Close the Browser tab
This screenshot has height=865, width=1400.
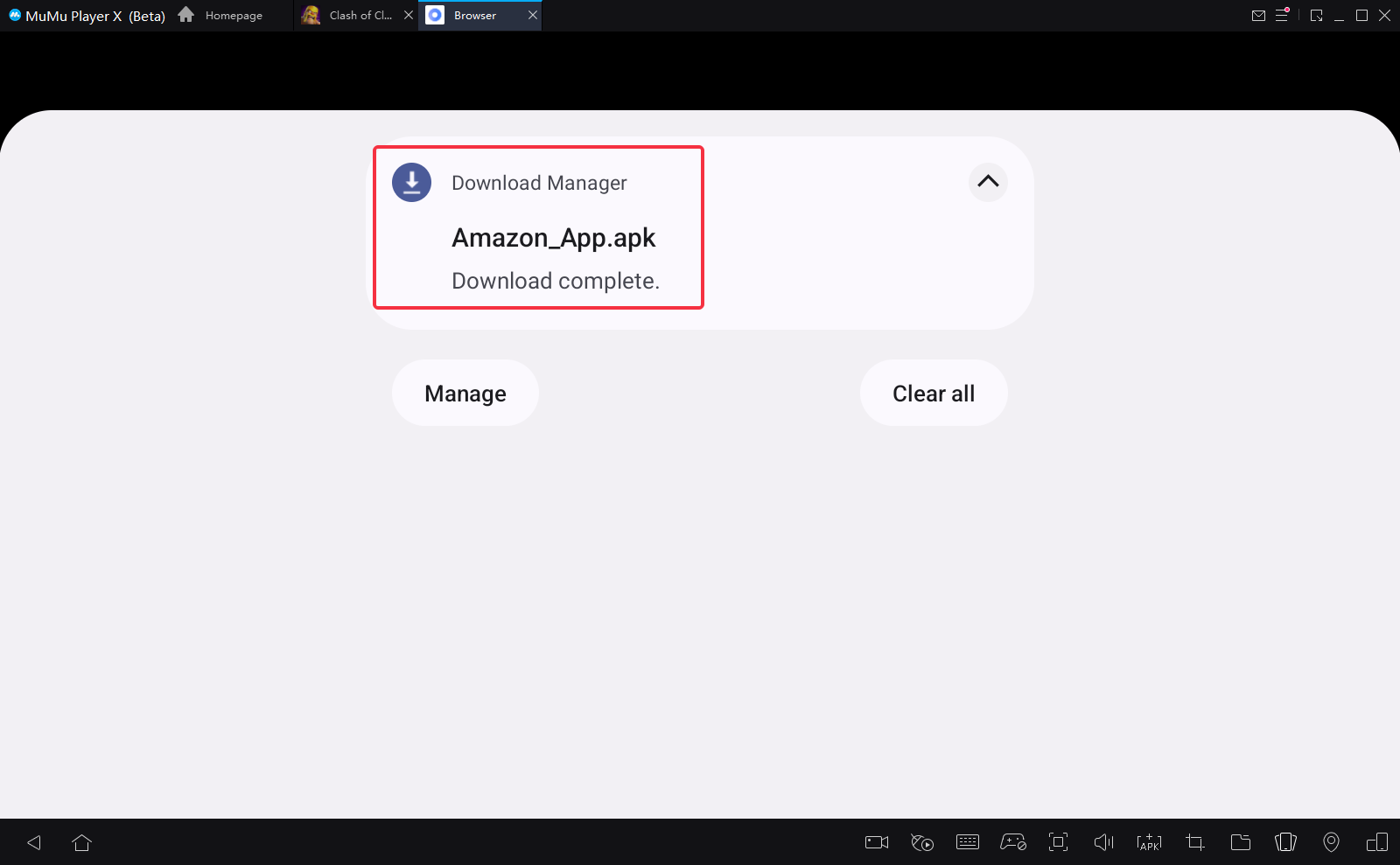click(x=533, y=15)
